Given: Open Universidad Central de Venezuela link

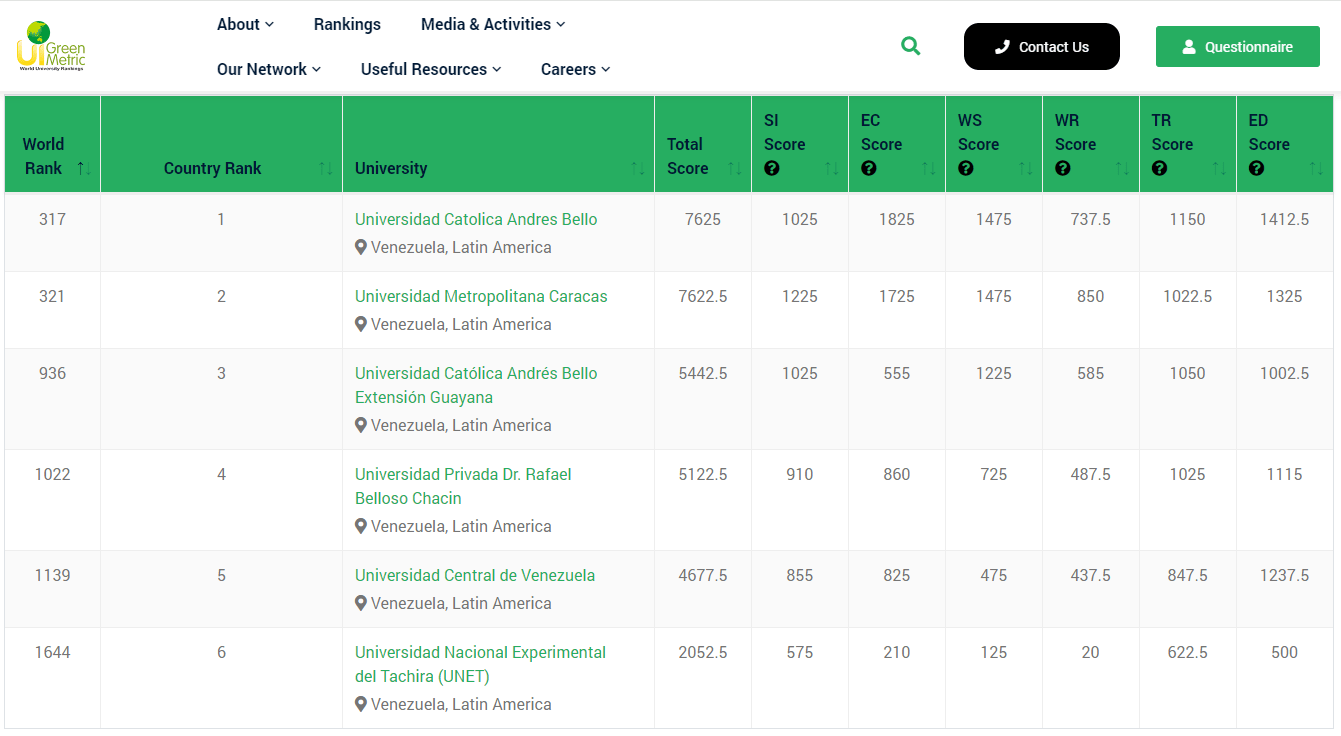Looking at the screenshot, I should [x=475, y=575].
